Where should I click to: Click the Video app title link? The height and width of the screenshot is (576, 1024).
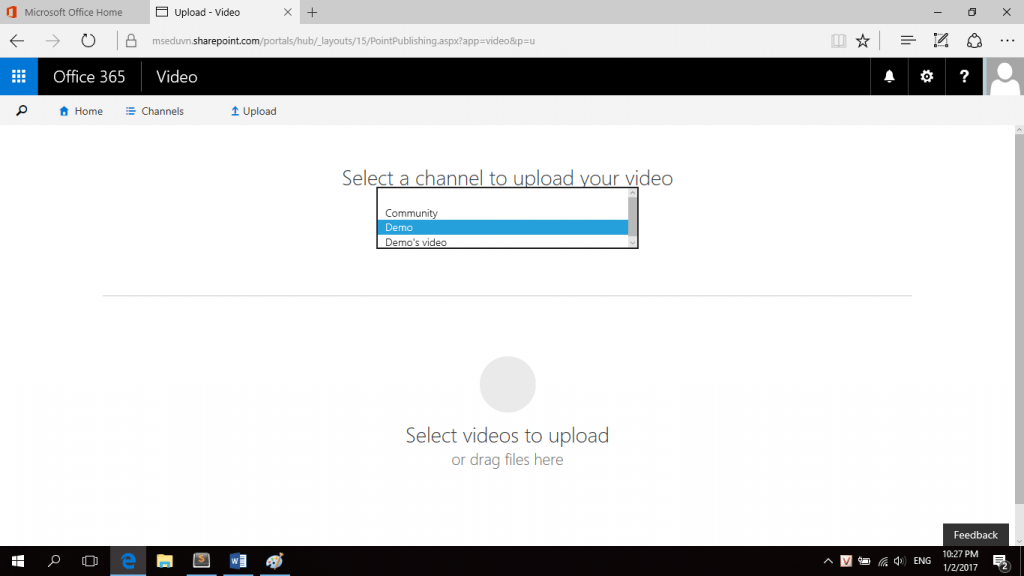point(176,76)
